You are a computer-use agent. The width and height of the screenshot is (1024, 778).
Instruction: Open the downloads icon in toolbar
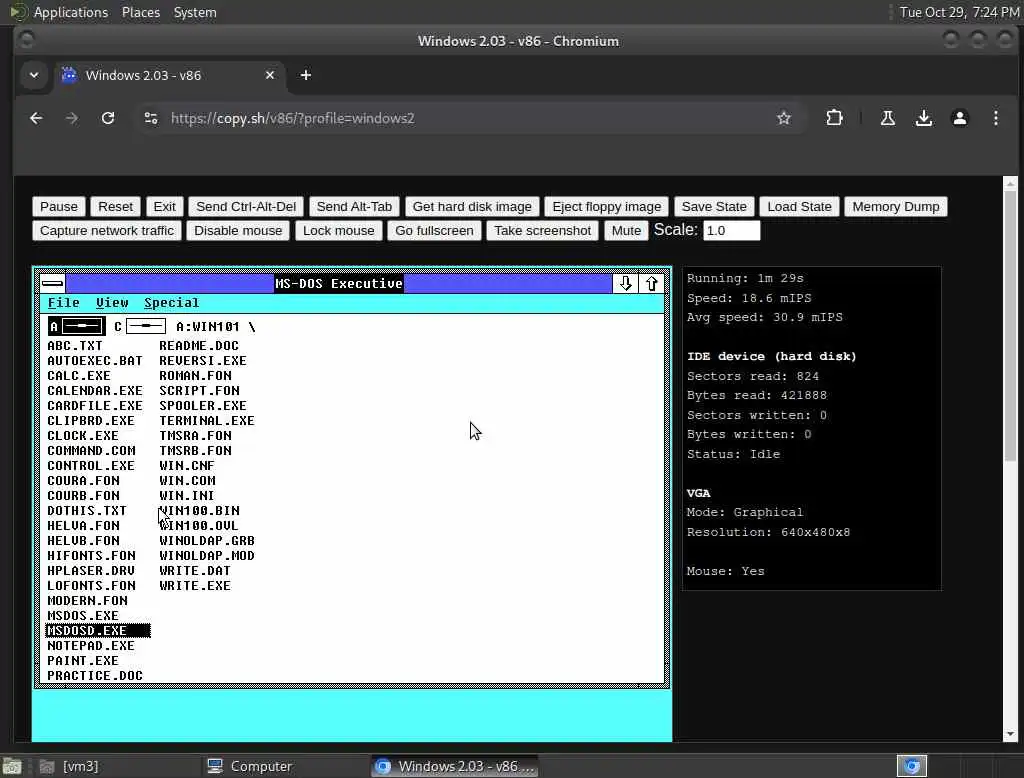[x=923, y=118]
